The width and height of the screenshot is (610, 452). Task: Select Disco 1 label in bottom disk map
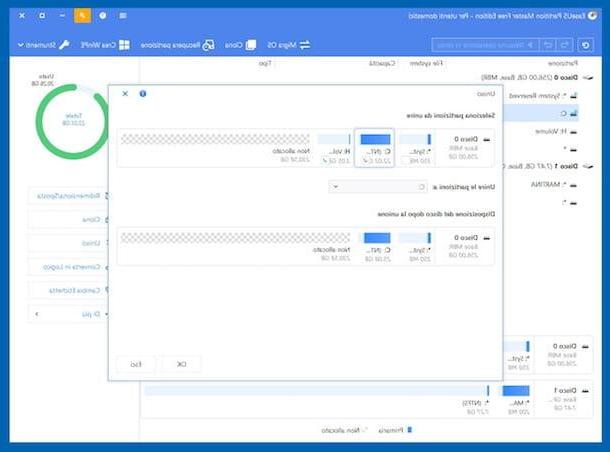click(565, 390)
